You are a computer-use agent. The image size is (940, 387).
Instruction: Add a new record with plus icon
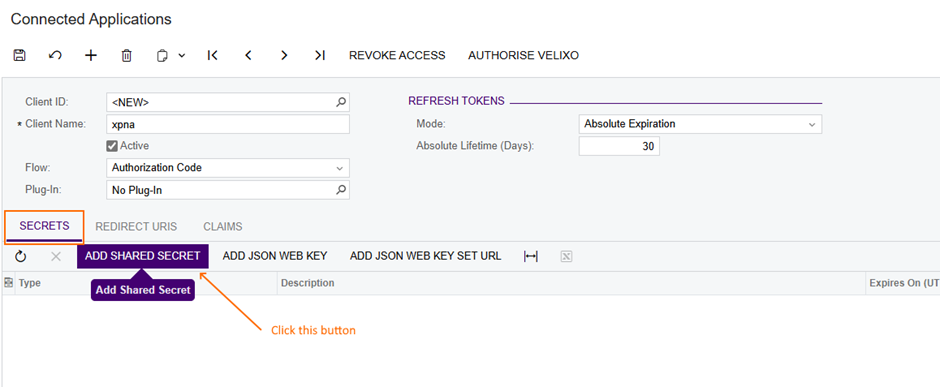(x=91, y=55)
